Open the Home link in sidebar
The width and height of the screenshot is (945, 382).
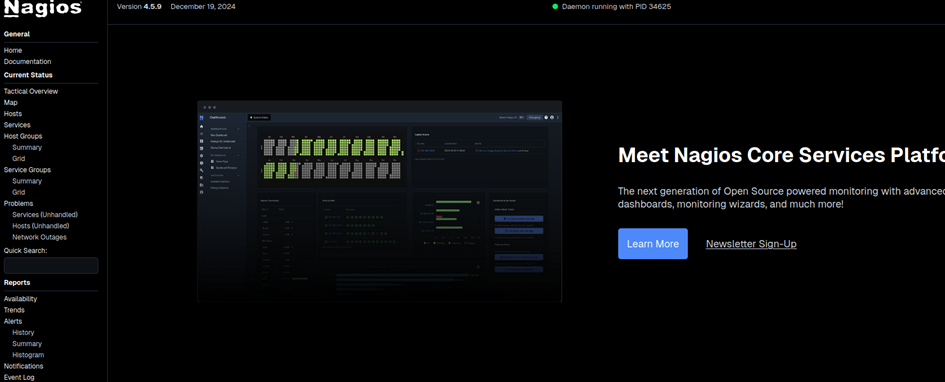pos(13,51)
